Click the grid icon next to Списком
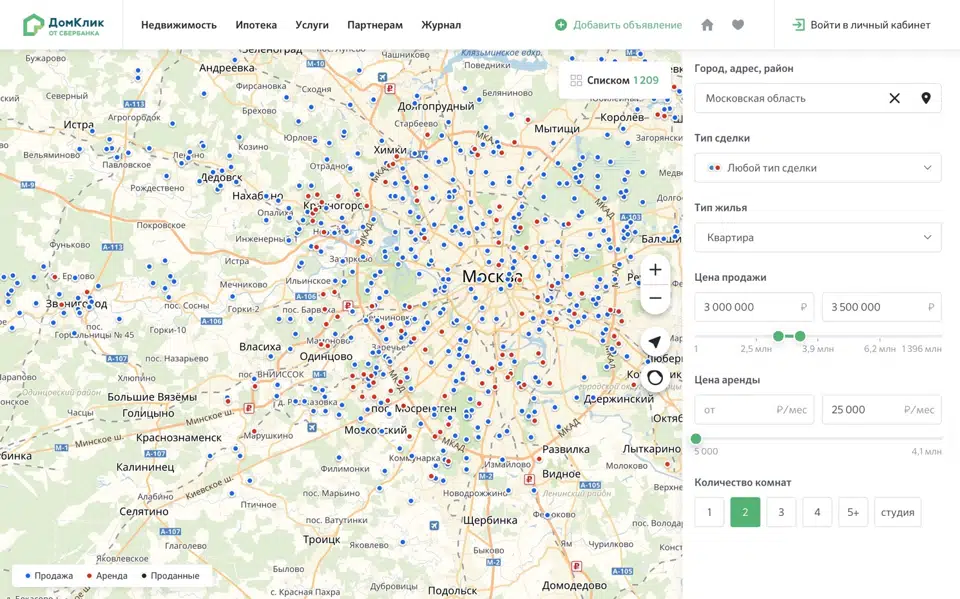 tap(576, 80)
